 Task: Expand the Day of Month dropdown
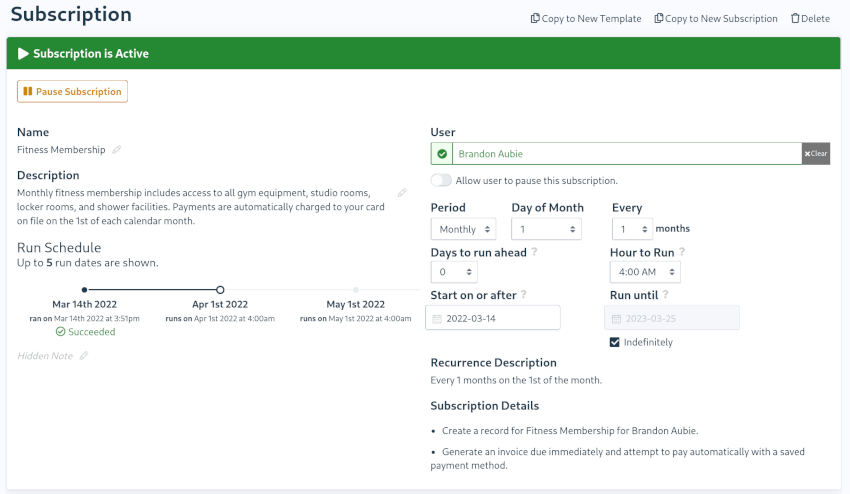(546, 229)
